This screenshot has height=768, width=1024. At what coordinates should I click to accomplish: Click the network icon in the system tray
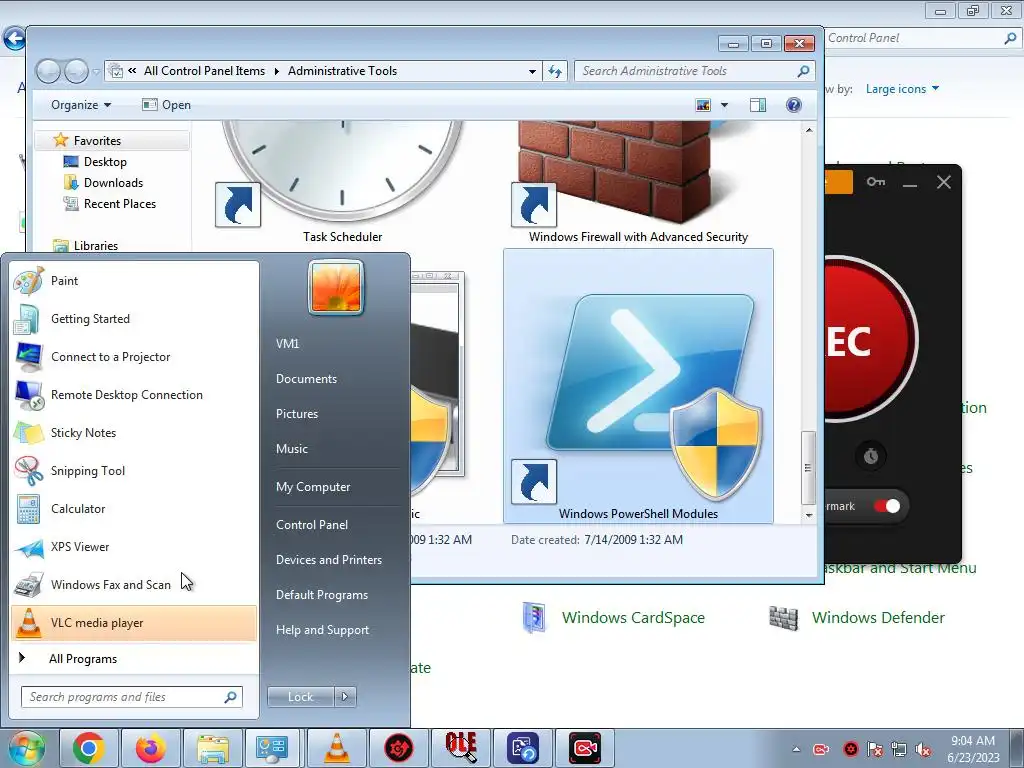[899, 749]
